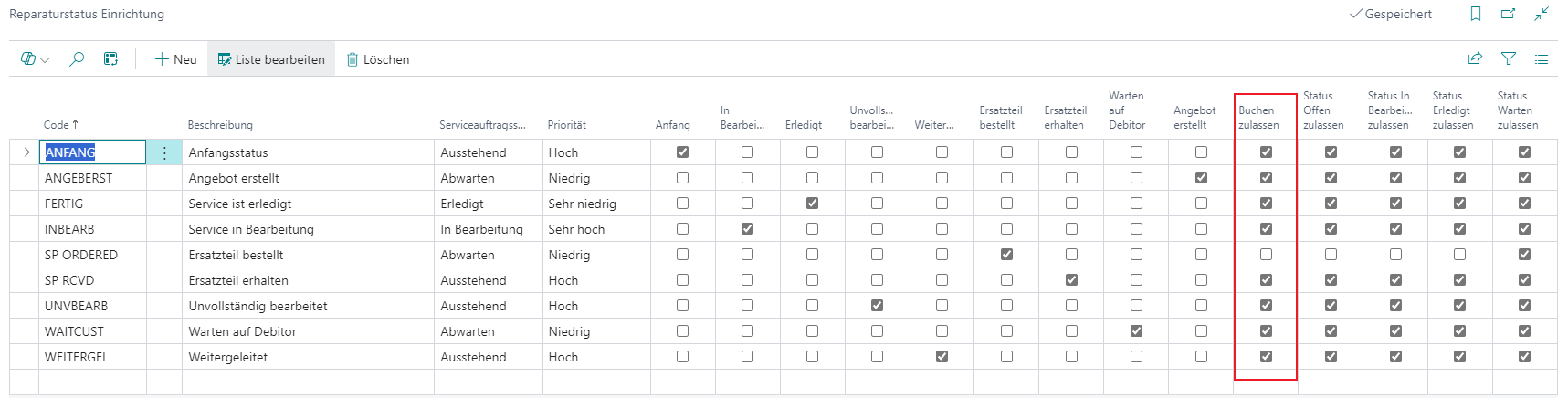Click 'In Bearbeitung' service order status cell
Viewport: 1568px width, 398px height.
point(482,229)
